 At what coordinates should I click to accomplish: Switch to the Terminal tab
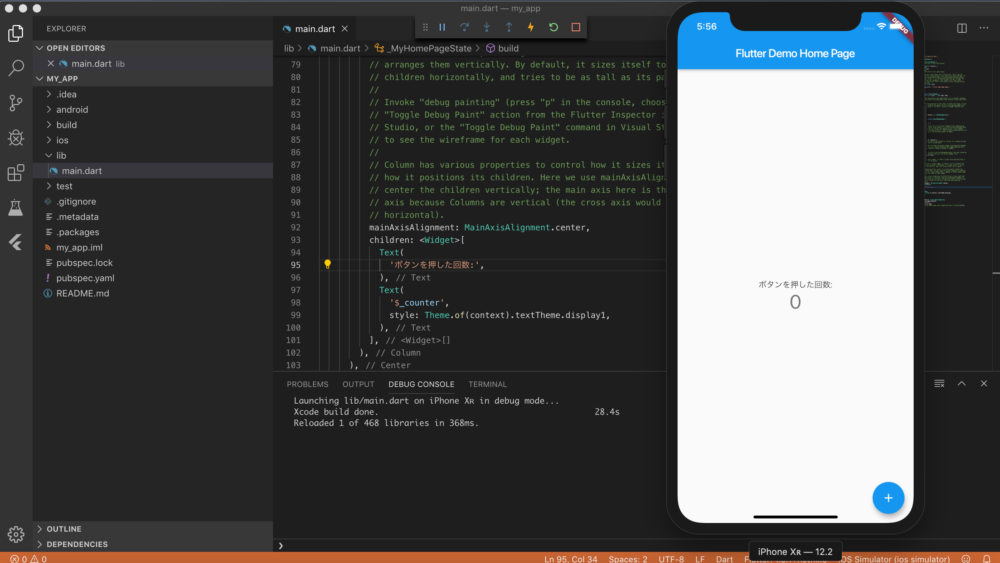(487, 384)
